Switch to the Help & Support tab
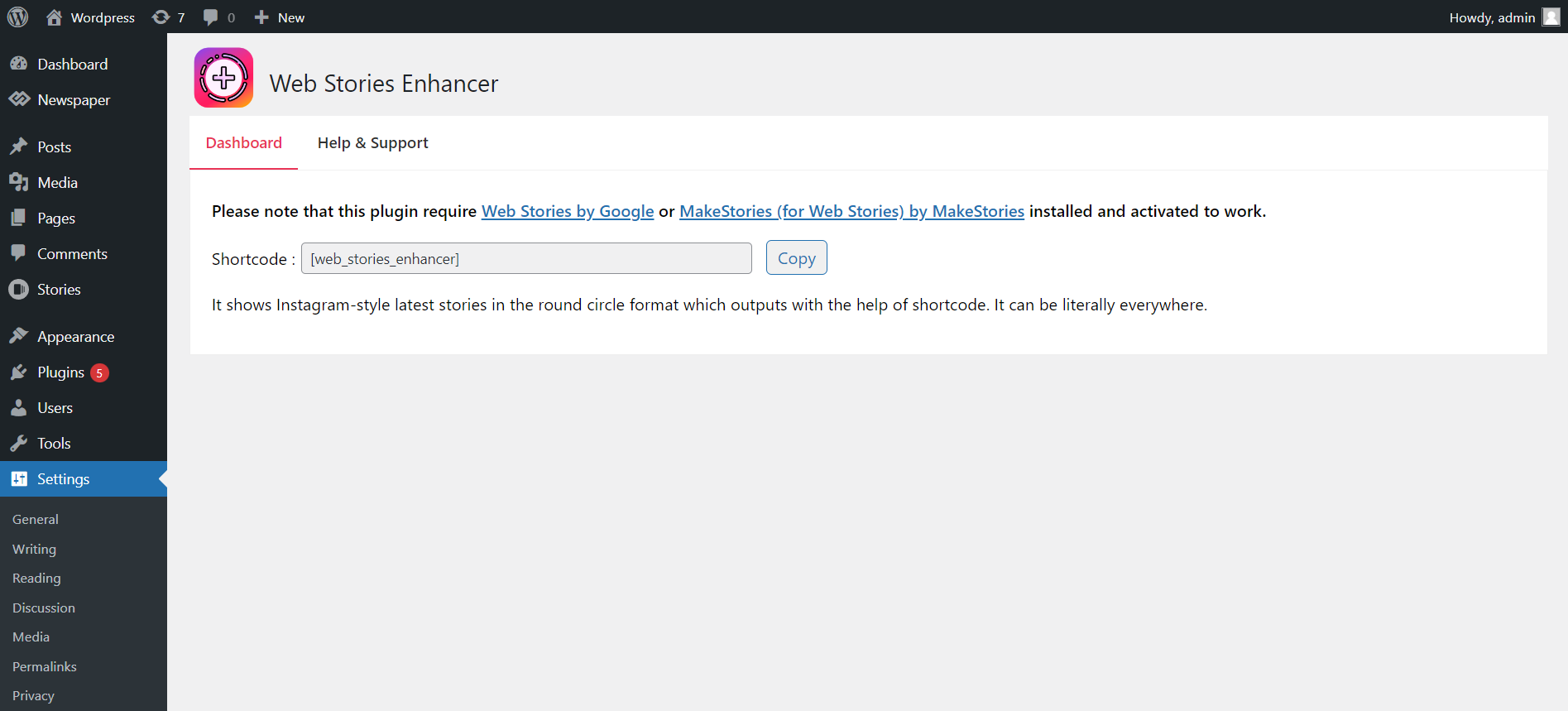The width and height of the screenshot is (1568, 711). click(x=372, y=143)
